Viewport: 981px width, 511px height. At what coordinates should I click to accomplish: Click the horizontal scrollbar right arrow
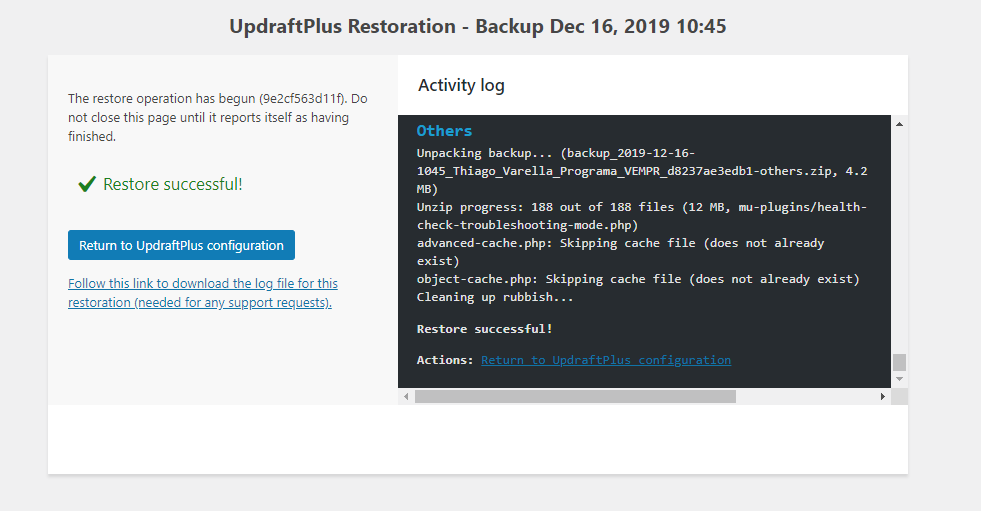882,397
